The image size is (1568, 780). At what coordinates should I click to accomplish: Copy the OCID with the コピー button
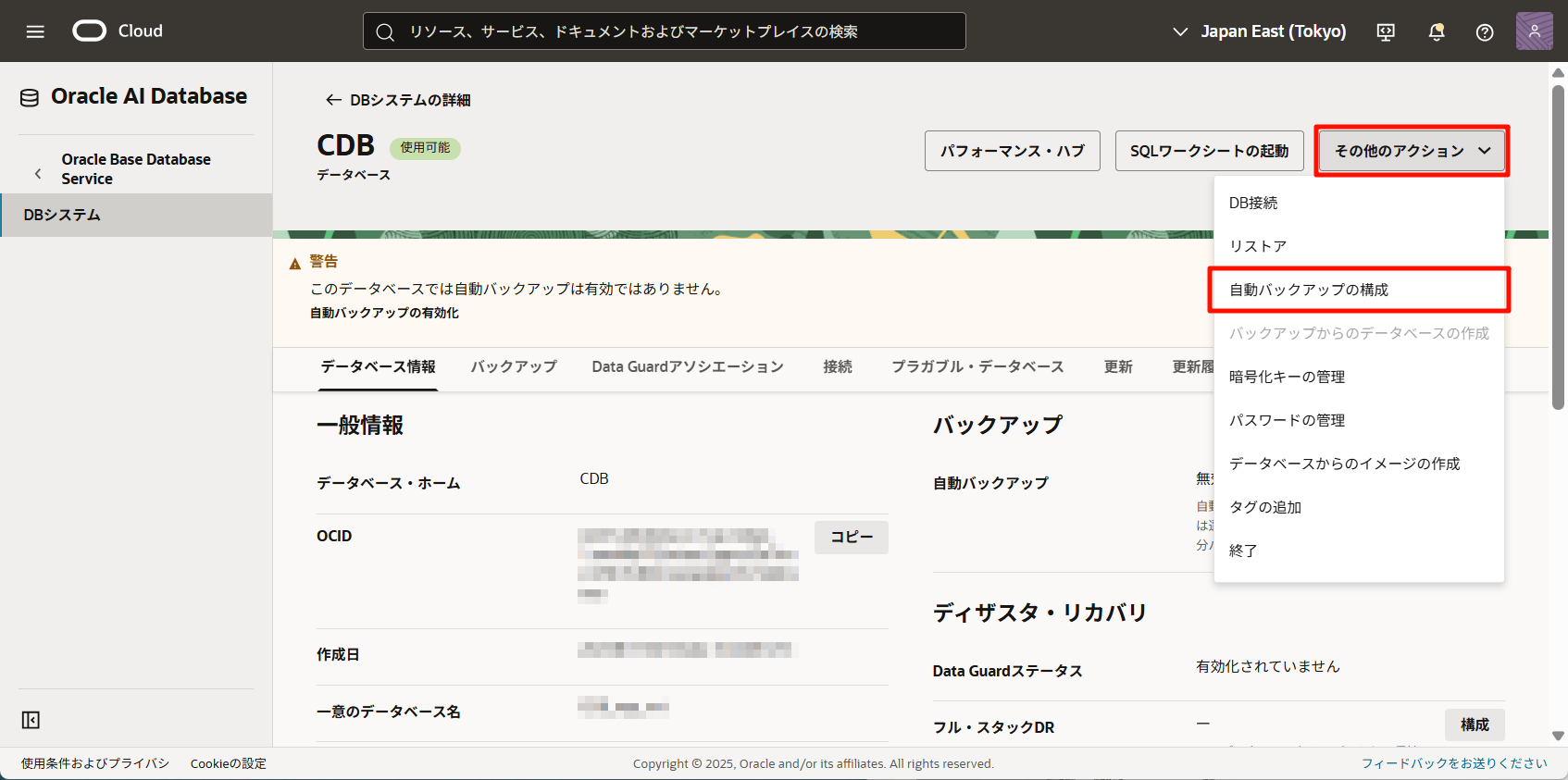coord(852,538)
